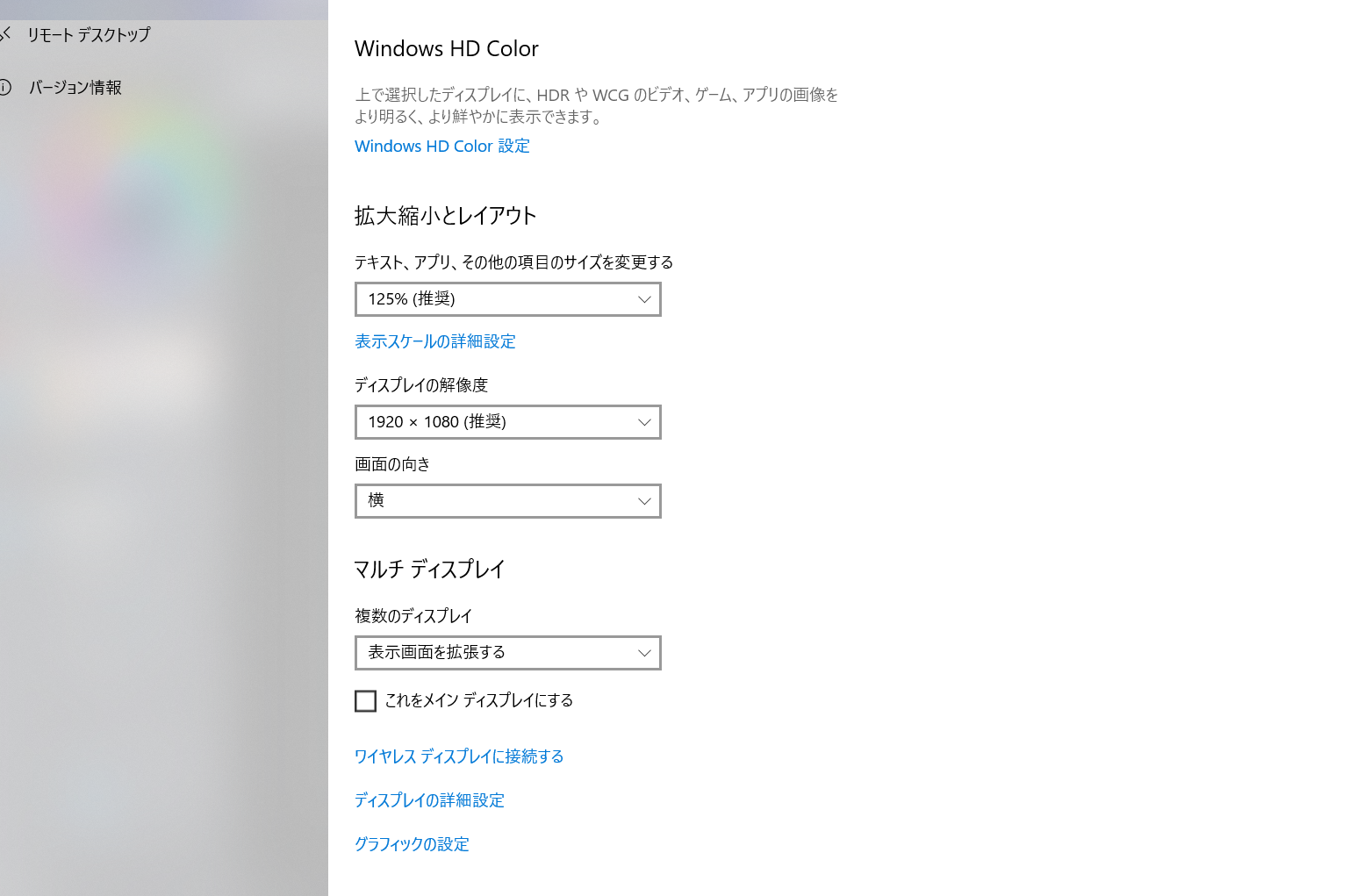The image size is (1349, 896).
Task: Check これをメイン ディスプレイにする checkbox
Action: (365, 700)
